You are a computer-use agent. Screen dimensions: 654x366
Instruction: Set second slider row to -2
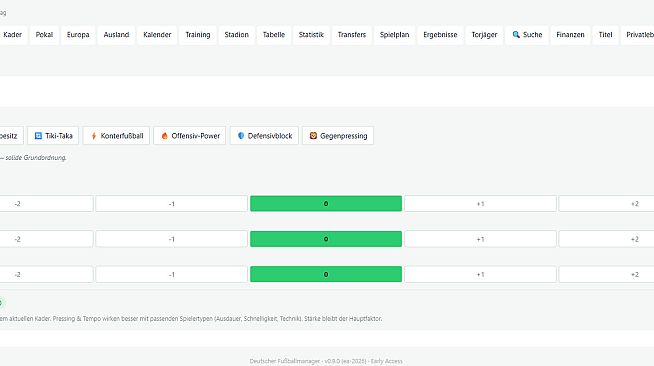coord(46,239)
